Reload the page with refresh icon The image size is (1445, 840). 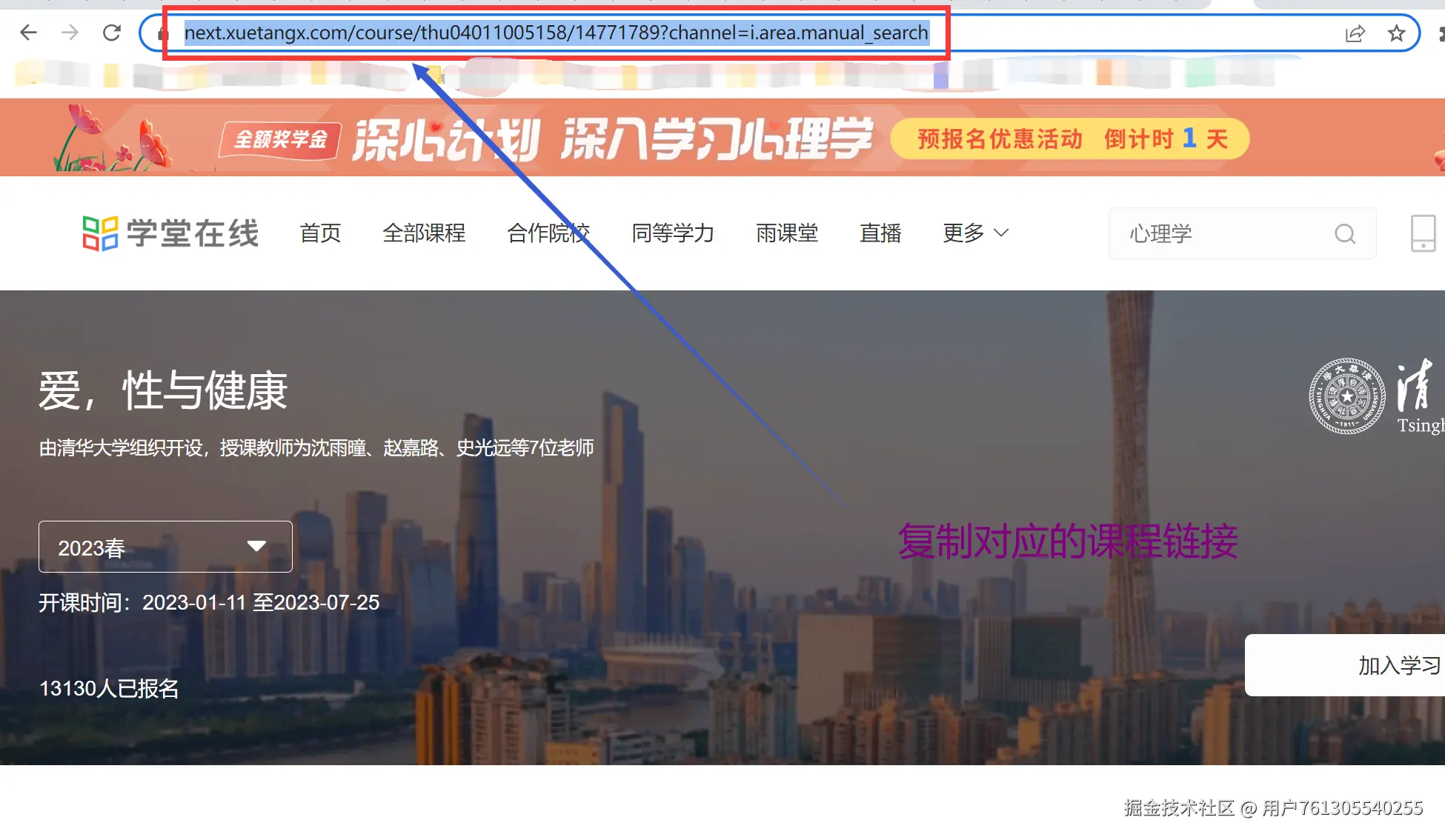112,33
